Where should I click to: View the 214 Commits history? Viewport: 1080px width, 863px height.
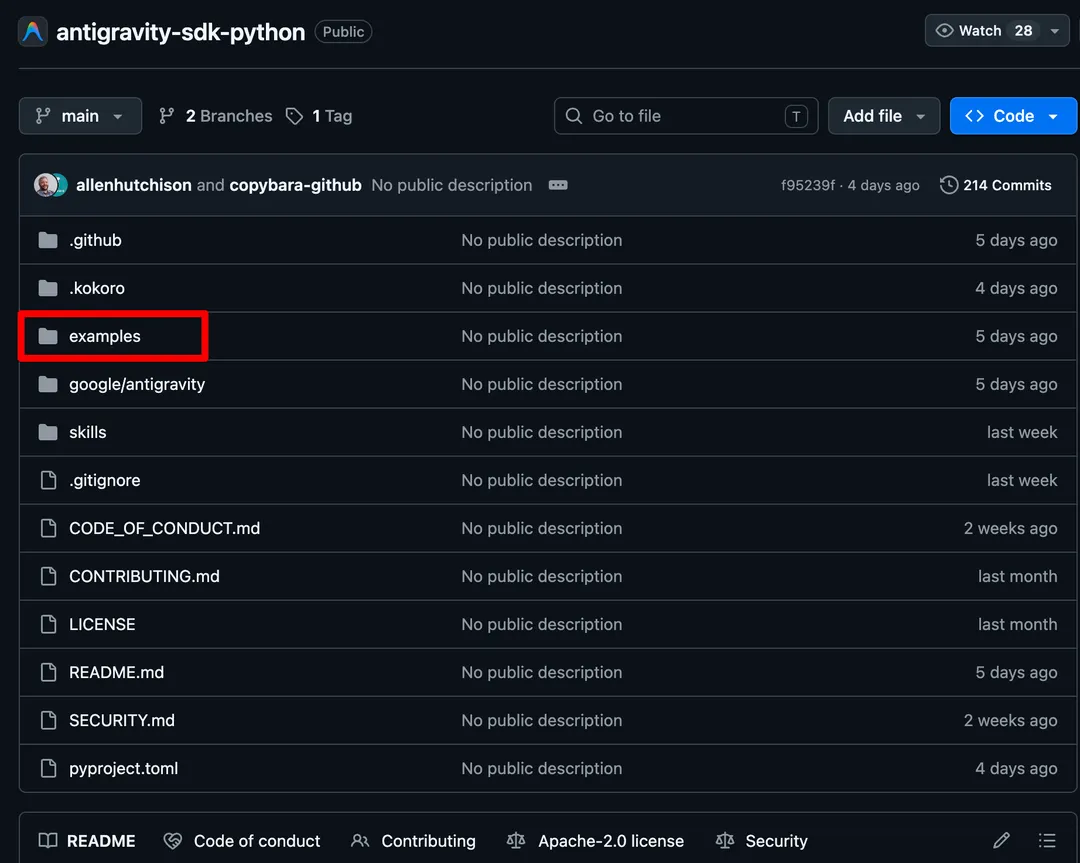(x=995, y=185)
